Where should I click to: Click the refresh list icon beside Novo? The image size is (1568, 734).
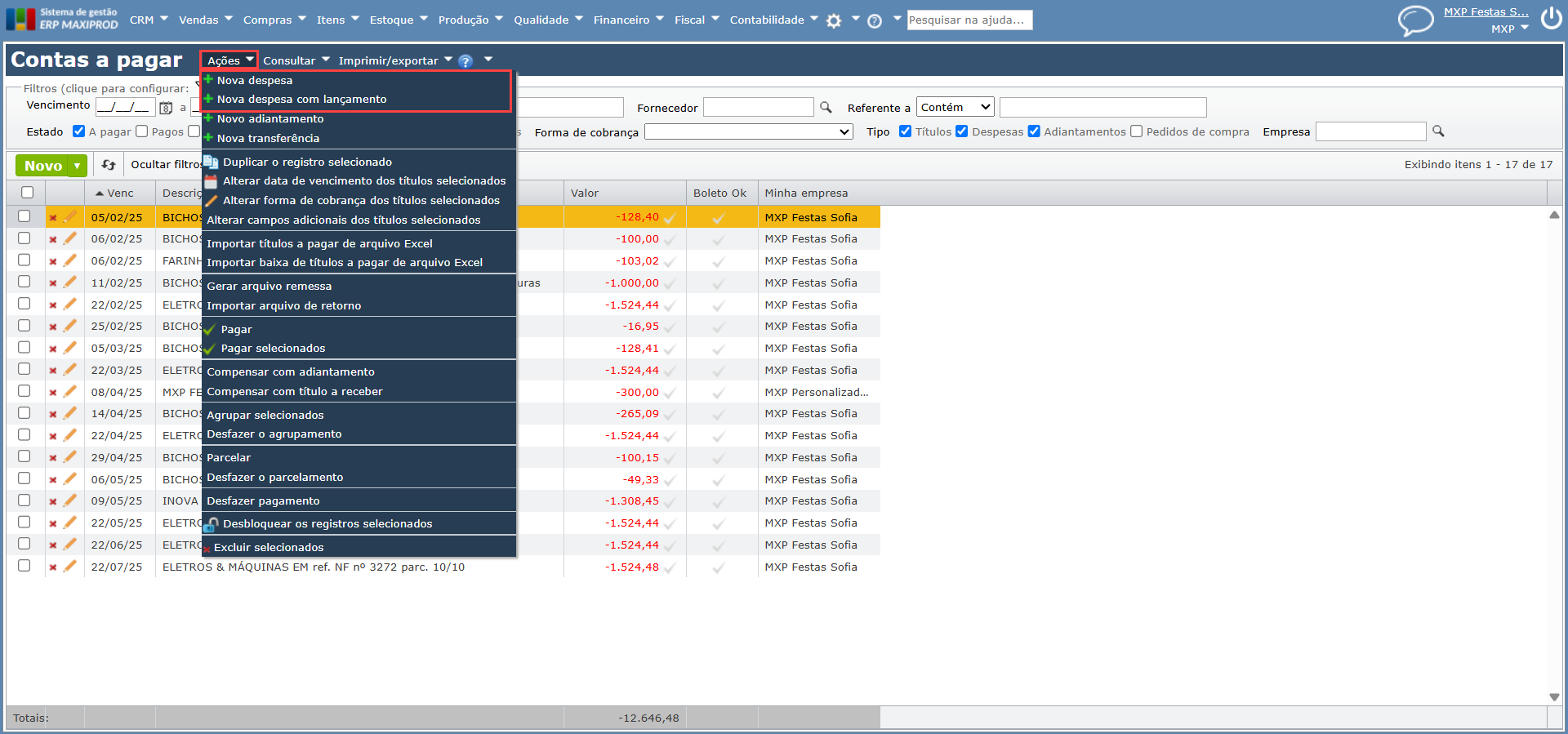click(x=109, y=165)
